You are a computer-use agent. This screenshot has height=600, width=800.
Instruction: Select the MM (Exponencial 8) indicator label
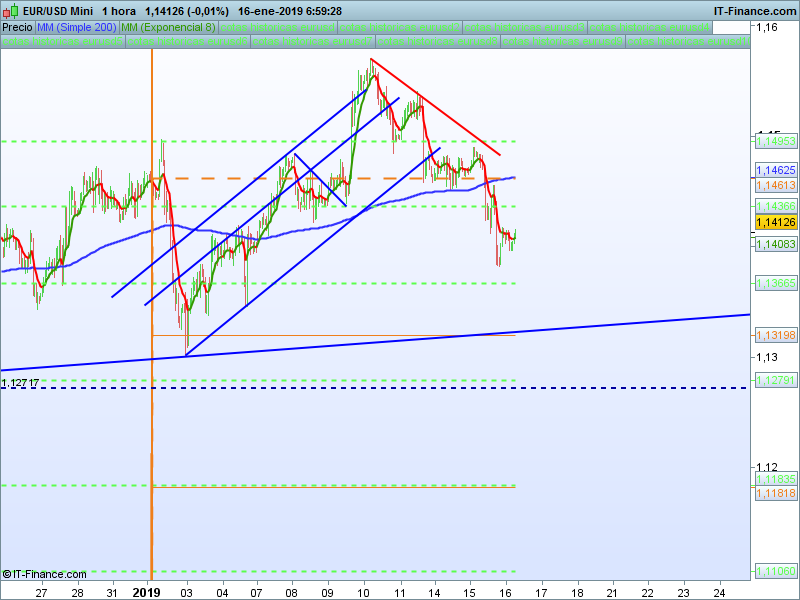168,27
